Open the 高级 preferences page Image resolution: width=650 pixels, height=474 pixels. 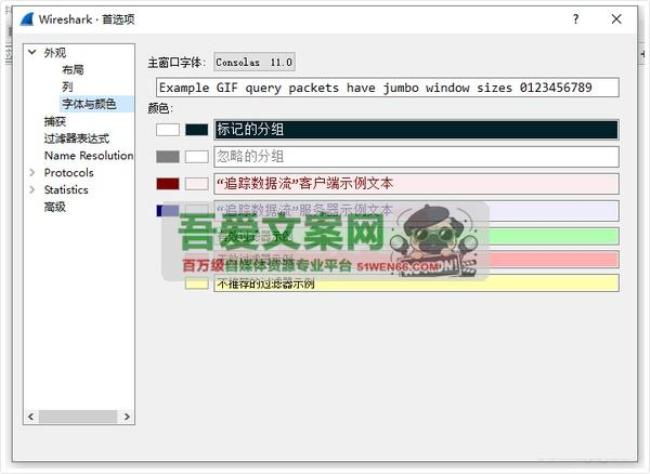[x=55, y=207]
